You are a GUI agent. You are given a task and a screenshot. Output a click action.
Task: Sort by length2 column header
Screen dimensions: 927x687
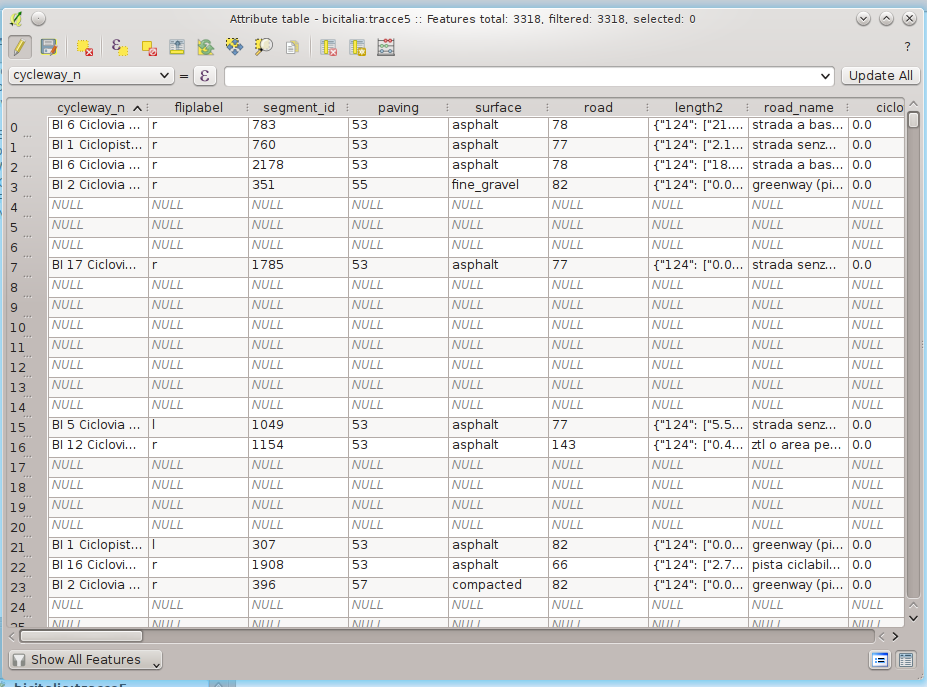(698, 108)
